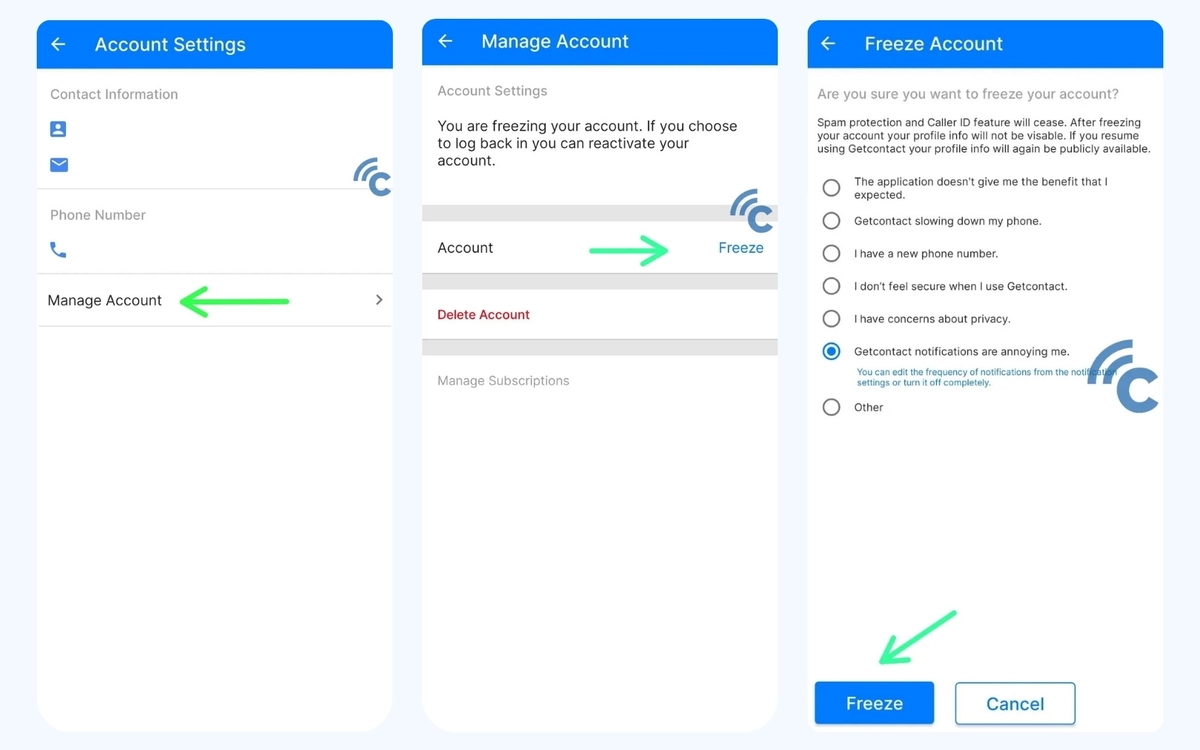This screenshot has height=750, width=1200.
Task: Confirm with the blue Freeze button
Action: click(874, 703)
